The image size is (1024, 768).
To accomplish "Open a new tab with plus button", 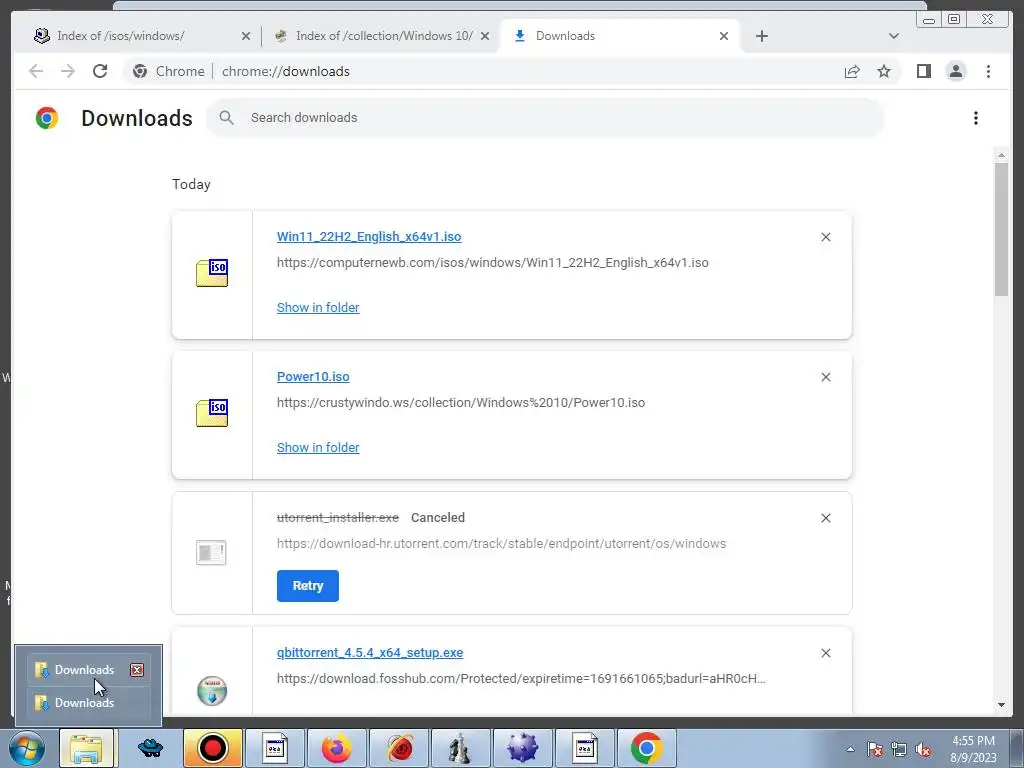I will [761, 36].
